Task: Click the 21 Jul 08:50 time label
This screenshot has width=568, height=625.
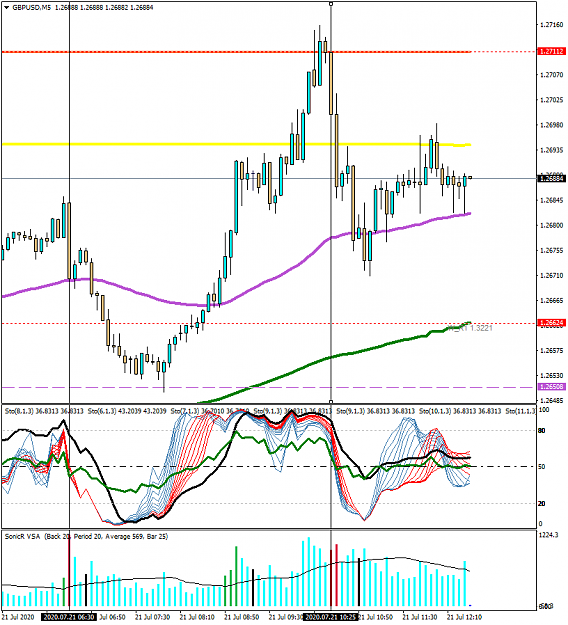Action: pyautogui.click(x=242, y=617)
